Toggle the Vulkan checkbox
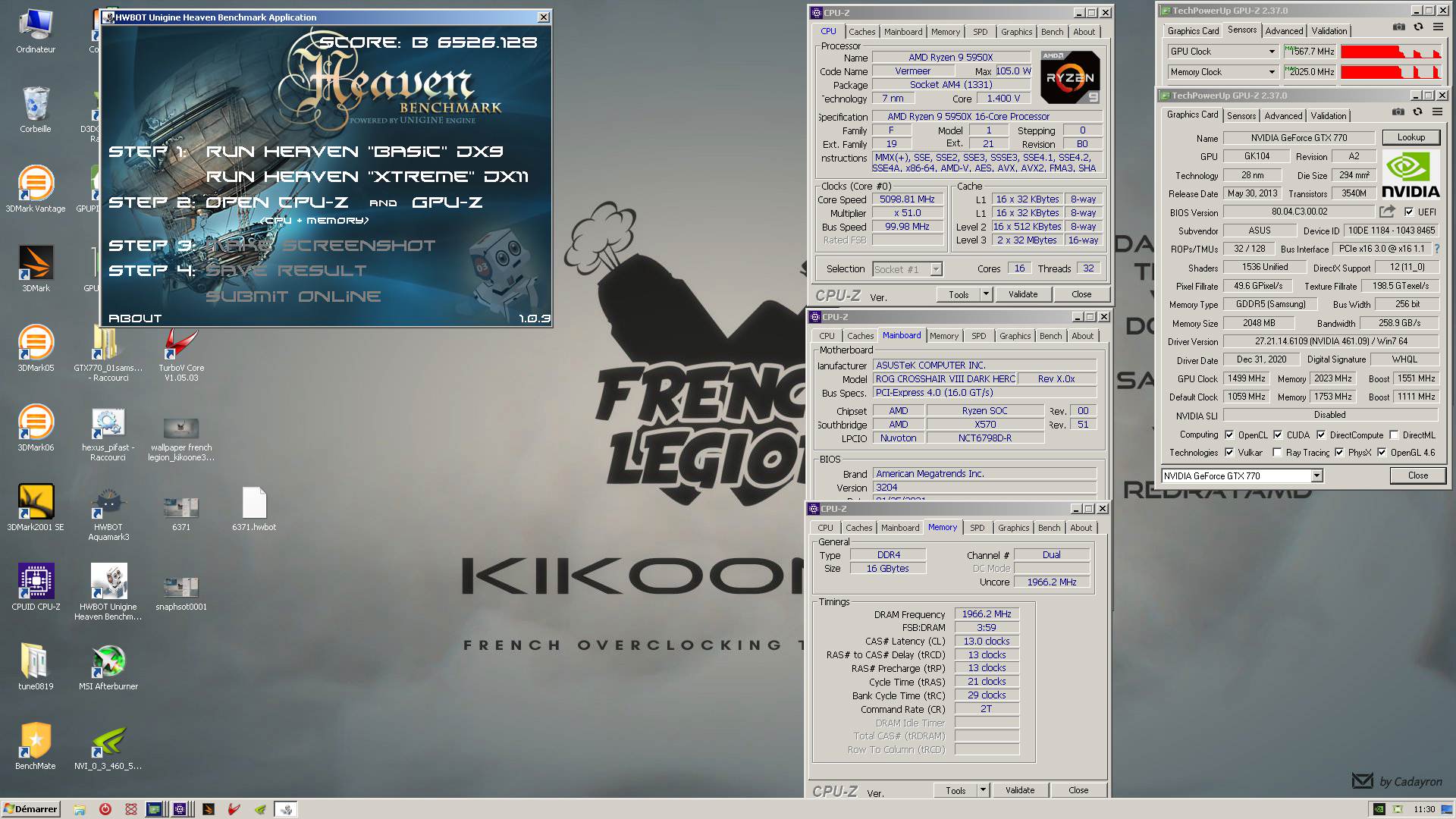Image resolution: width=1456 pixels, height=819 pixels. pos(1229,453)
